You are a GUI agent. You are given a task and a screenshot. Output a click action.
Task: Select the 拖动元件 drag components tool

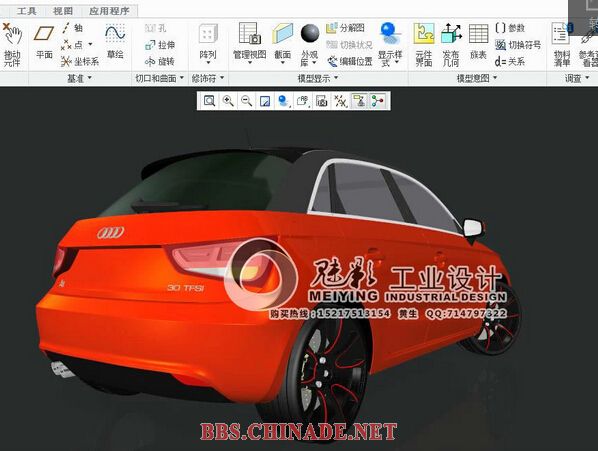point(11,45)
